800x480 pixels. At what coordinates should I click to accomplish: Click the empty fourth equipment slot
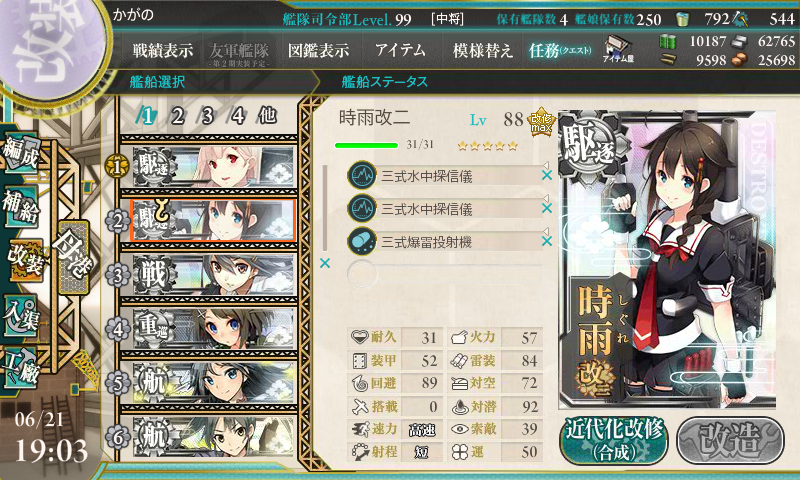[444, 274]
